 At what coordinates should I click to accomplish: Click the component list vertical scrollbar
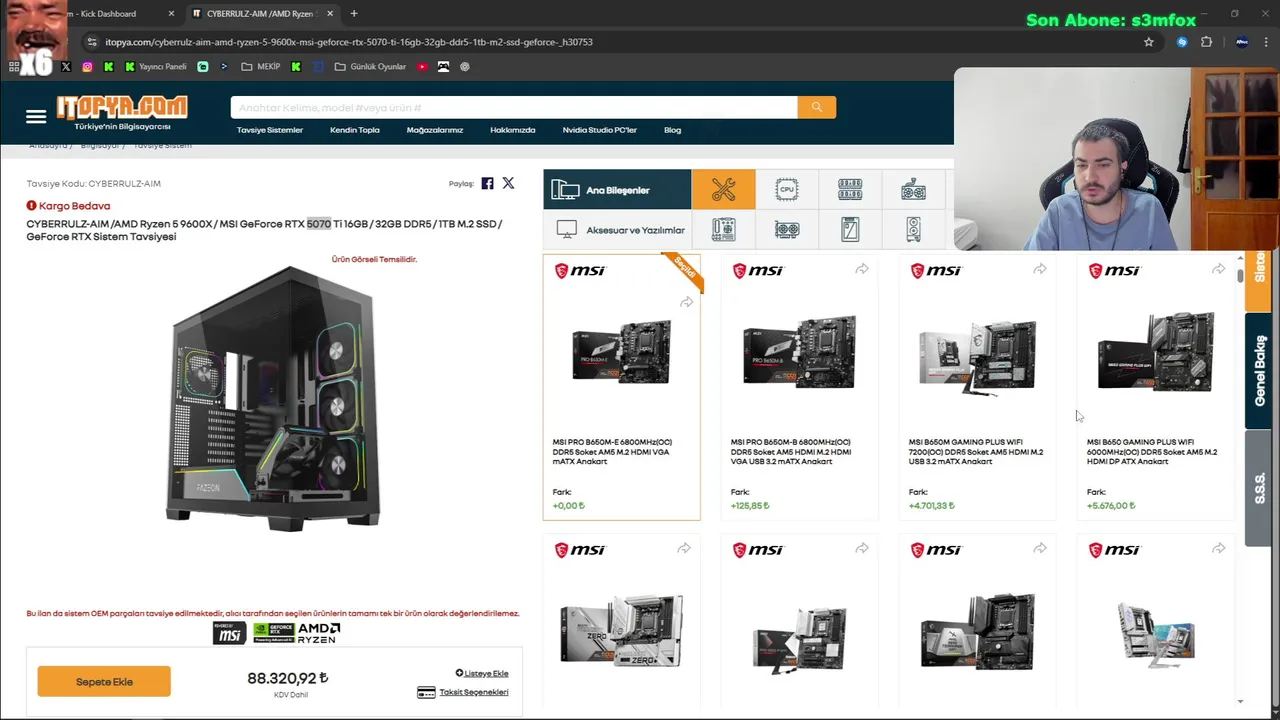(x=1240, y=277)
